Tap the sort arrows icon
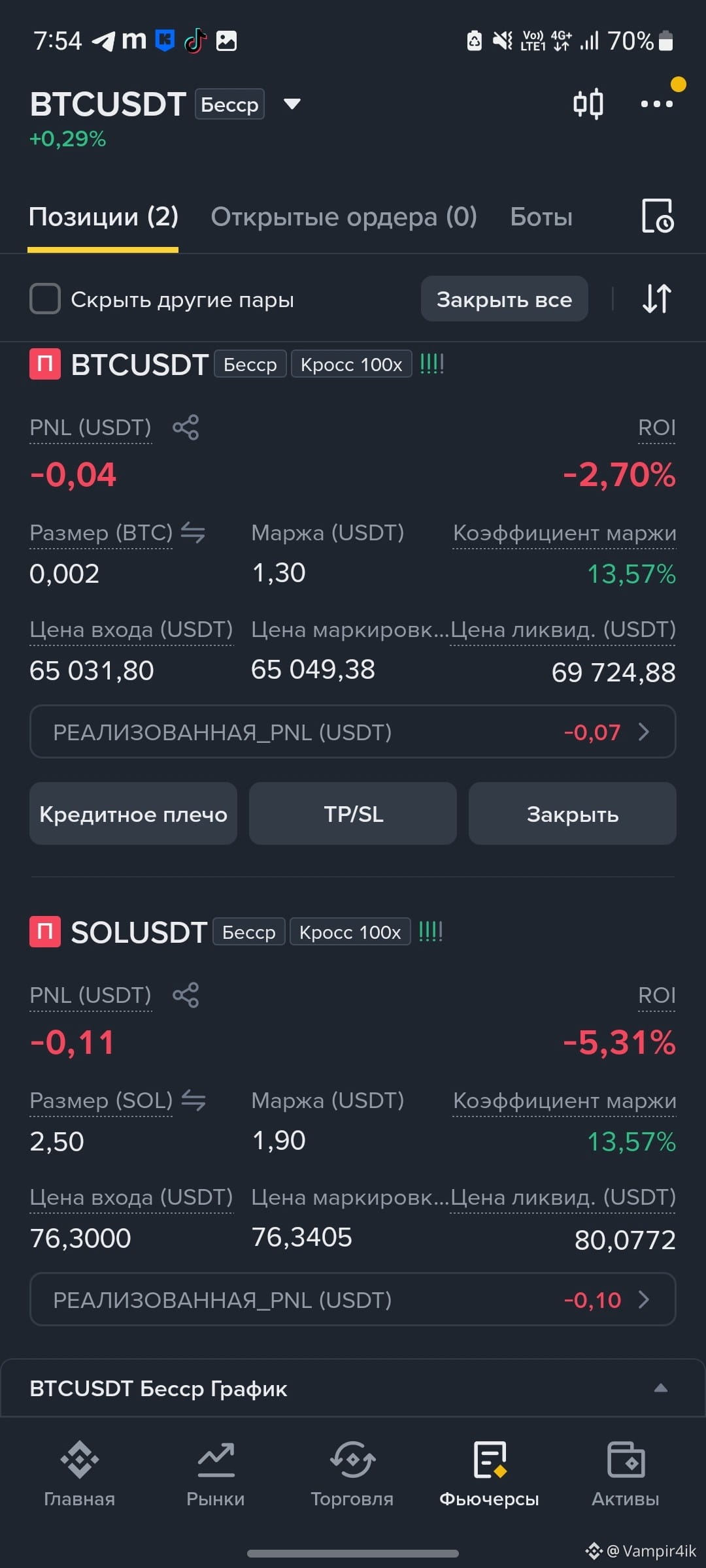The height and width of the screenshot is (1568, 706). click(x=656, y=299)
